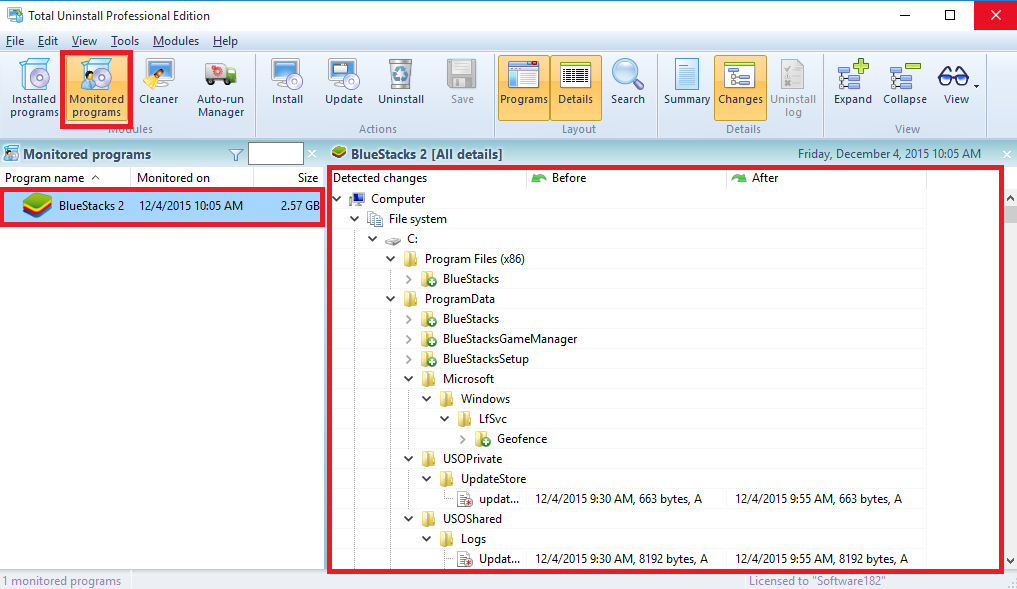This screenshot has height=589, width=1017.
Task: Expand BlueStacks under Program Files (x86)
Action: point(409,279)
